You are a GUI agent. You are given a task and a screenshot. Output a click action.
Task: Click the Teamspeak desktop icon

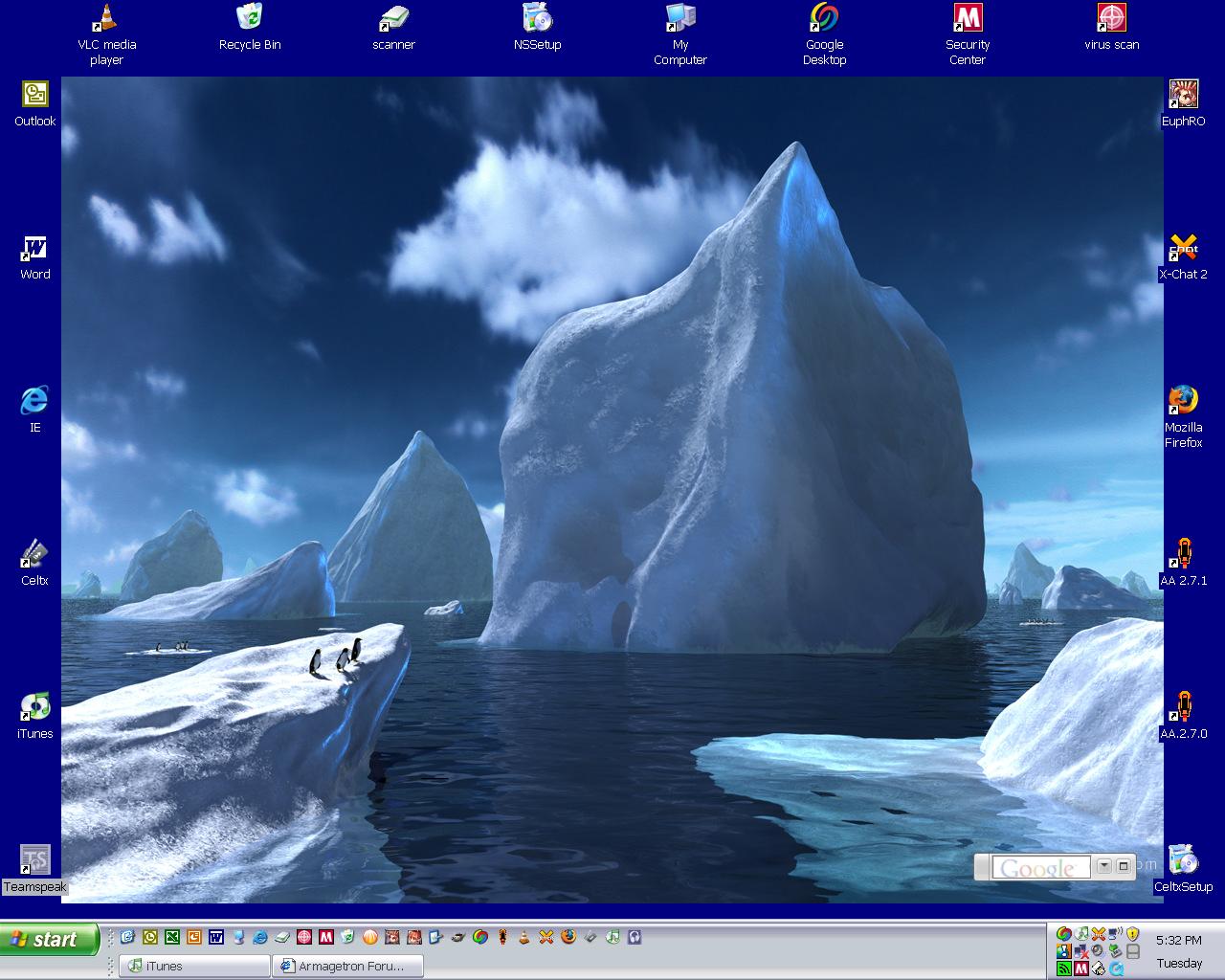[x=34, y=859]
